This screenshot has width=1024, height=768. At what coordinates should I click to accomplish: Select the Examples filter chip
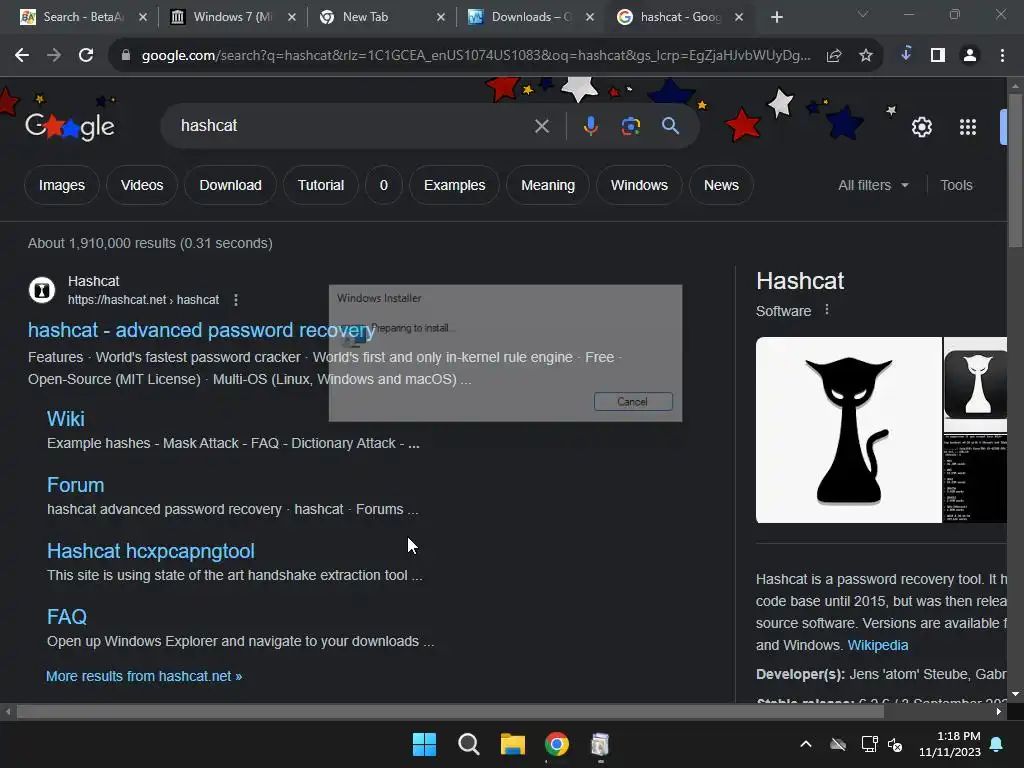[455, 185]
